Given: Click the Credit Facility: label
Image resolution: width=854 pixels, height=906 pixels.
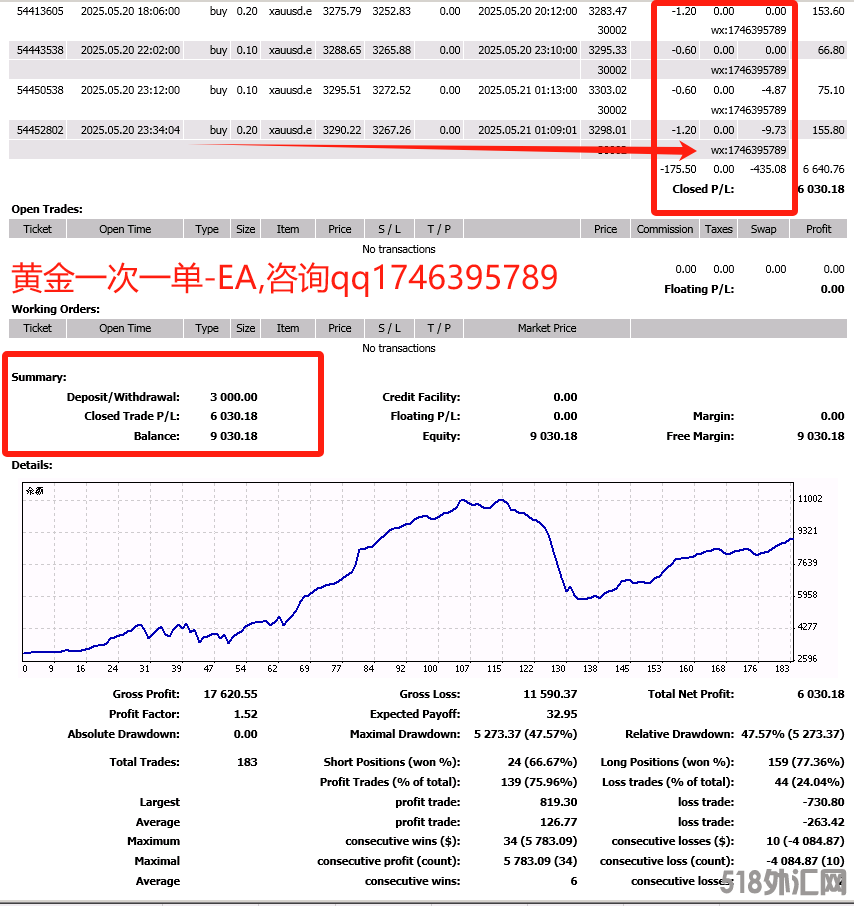Looking at the screenshot, I should (421, 397).
